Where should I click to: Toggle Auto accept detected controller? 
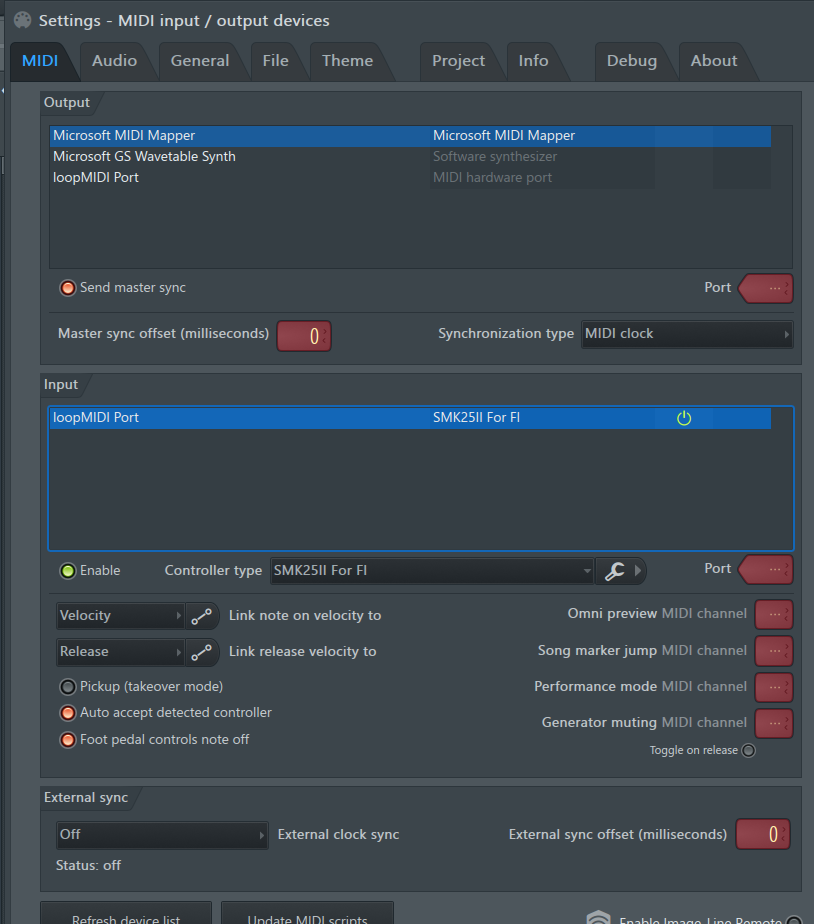pyautogui.click(x=68, y=713)
